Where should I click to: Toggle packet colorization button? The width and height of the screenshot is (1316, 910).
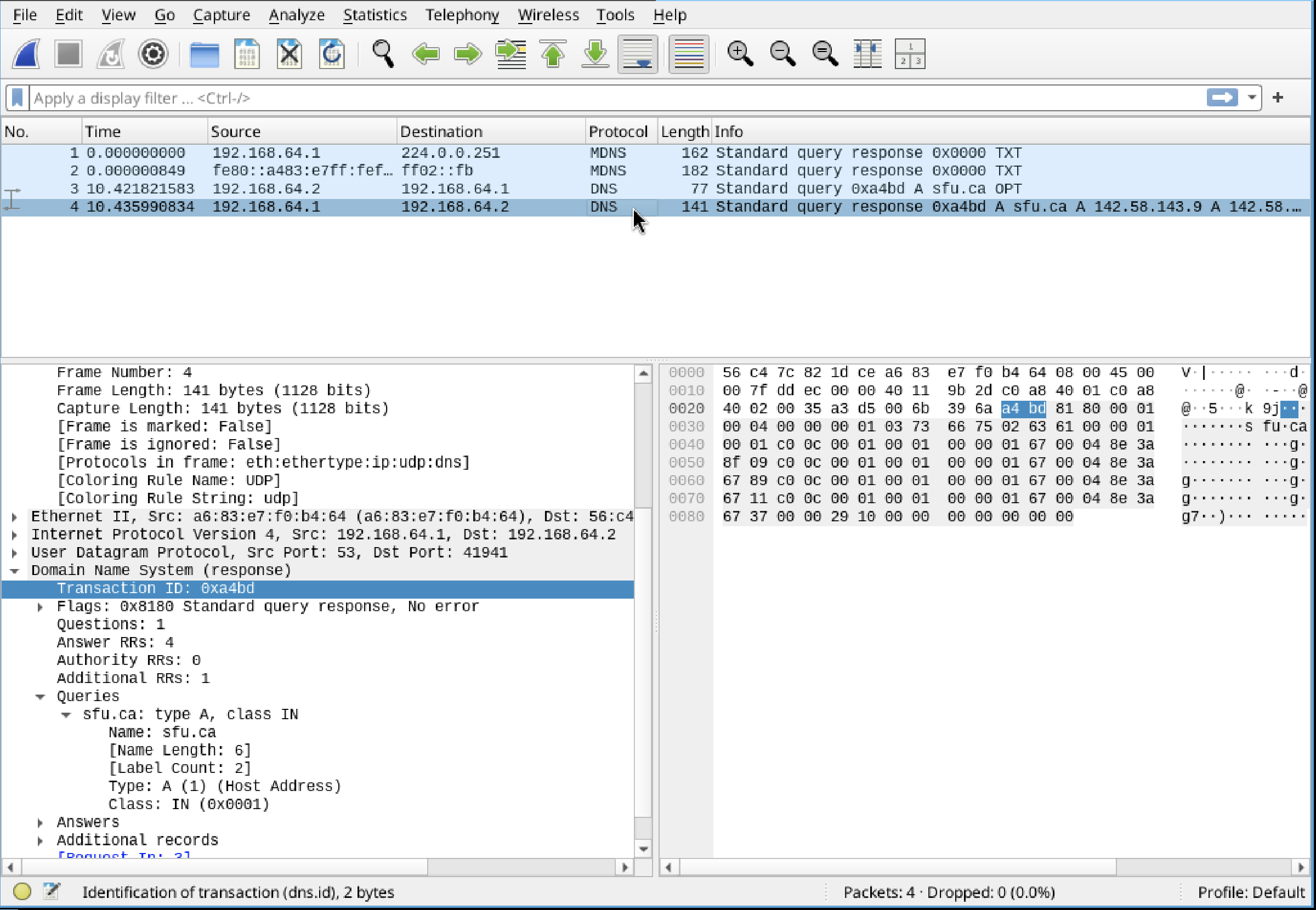(x=688, y=54)
